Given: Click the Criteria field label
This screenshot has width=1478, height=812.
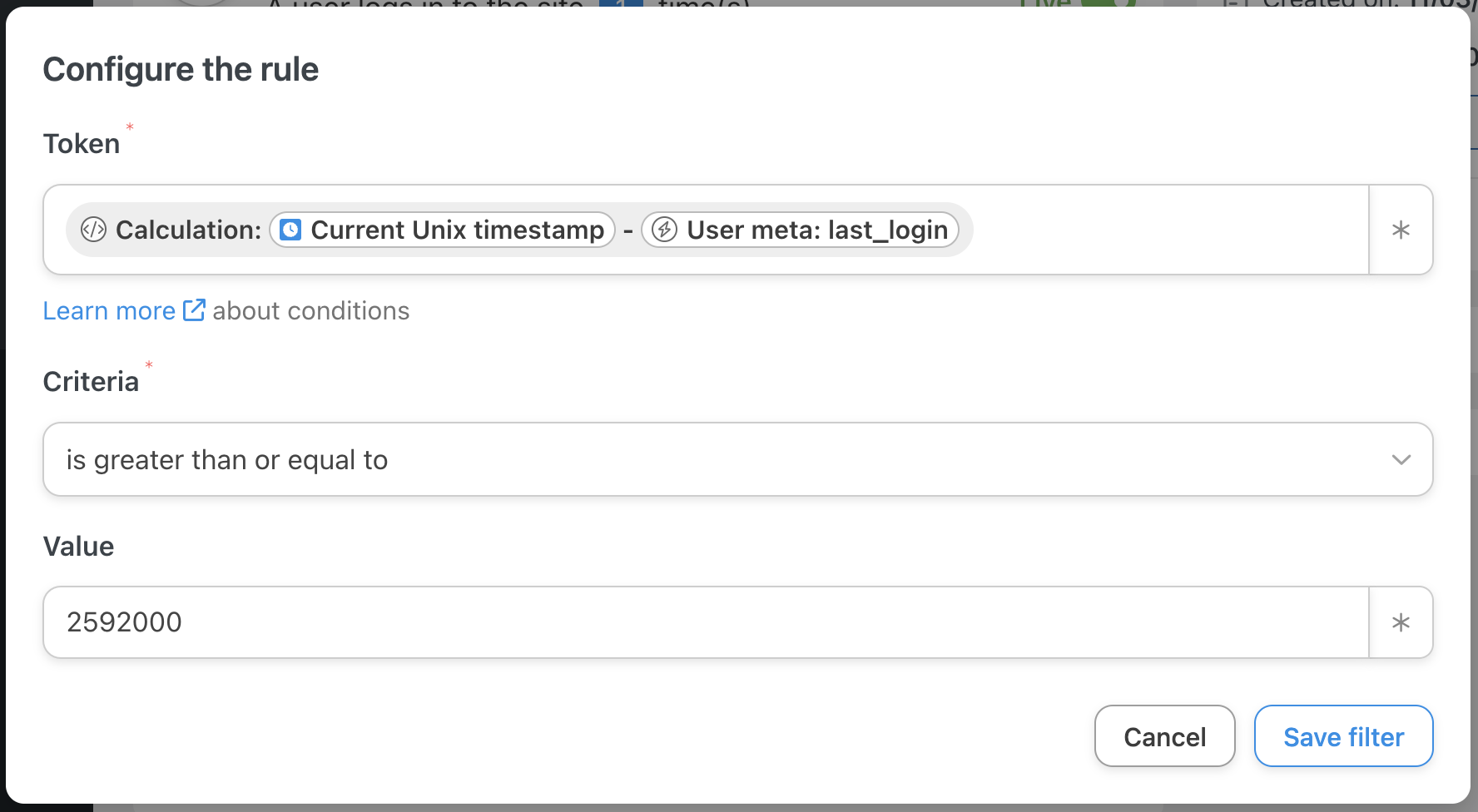Looking at the screenshot, I should coord(91,382).
